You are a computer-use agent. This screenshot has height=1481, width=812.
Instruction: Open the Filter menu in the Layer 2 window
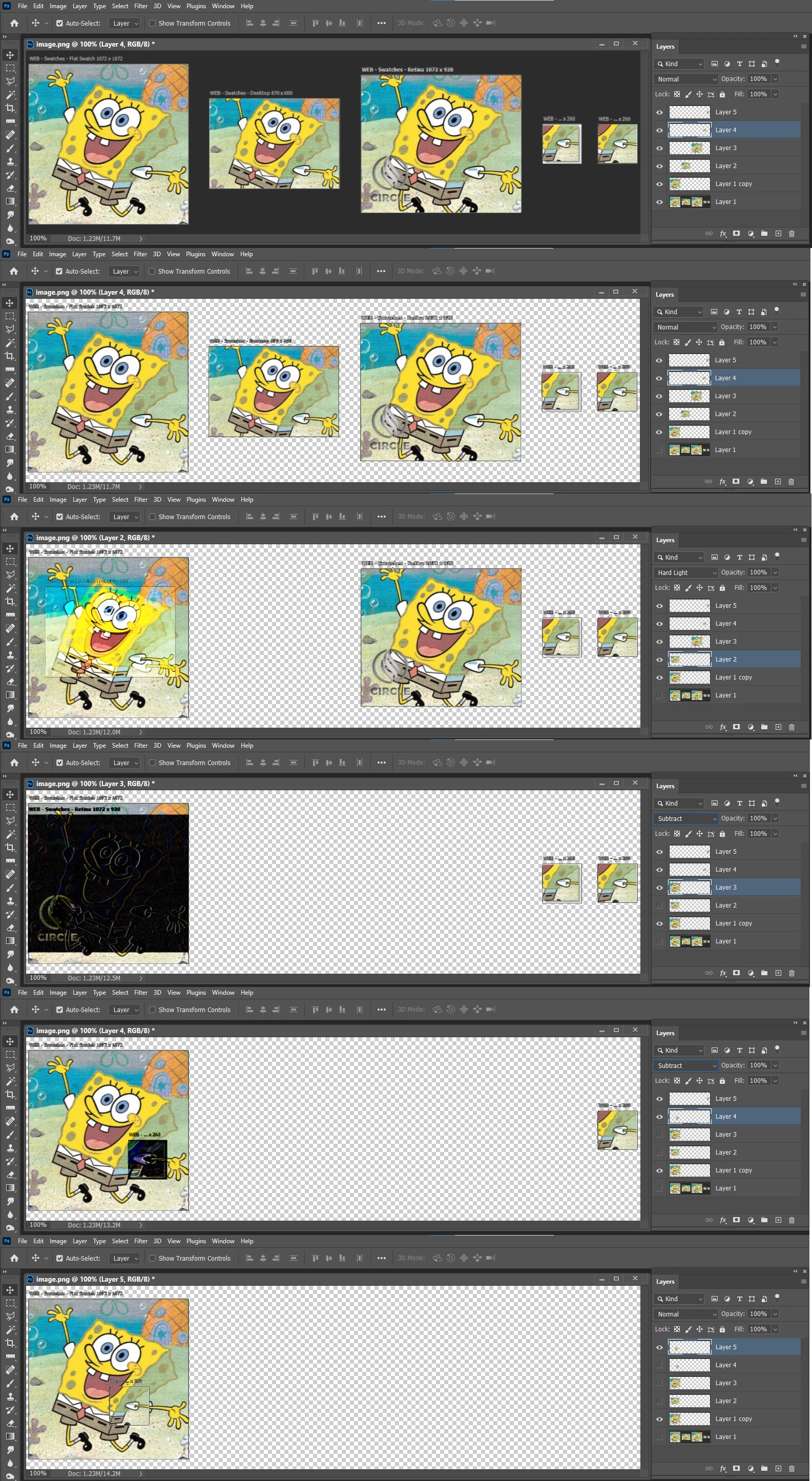pos(141,500)
